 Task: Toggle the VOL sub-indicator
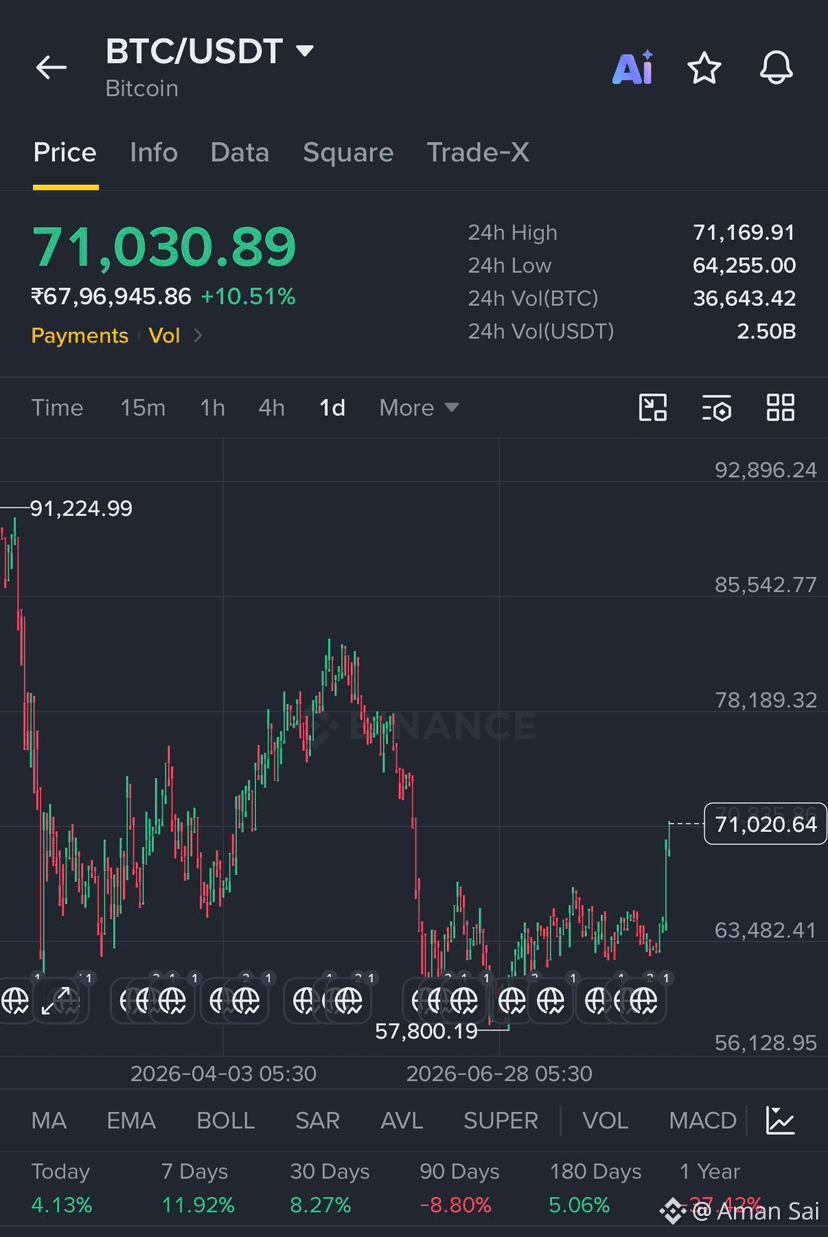pyautogui.click(x=606, y=1120)
